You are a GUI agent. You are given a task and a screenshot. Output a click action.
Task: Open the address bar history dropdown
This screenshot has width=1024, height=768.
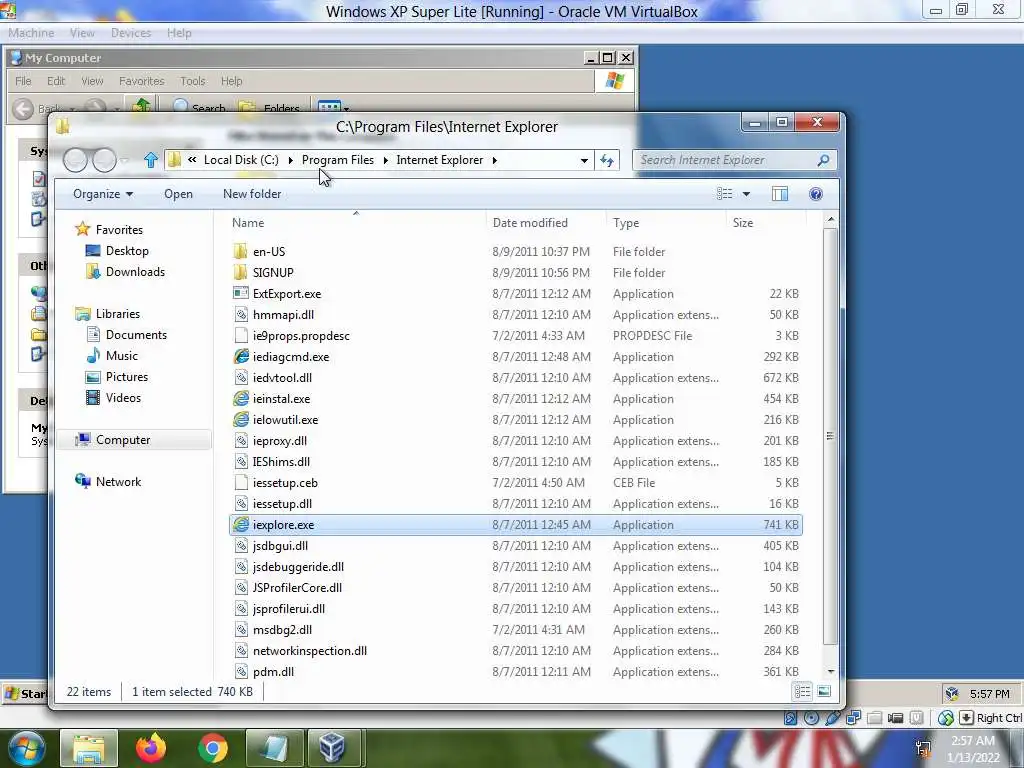click(584, 161)
